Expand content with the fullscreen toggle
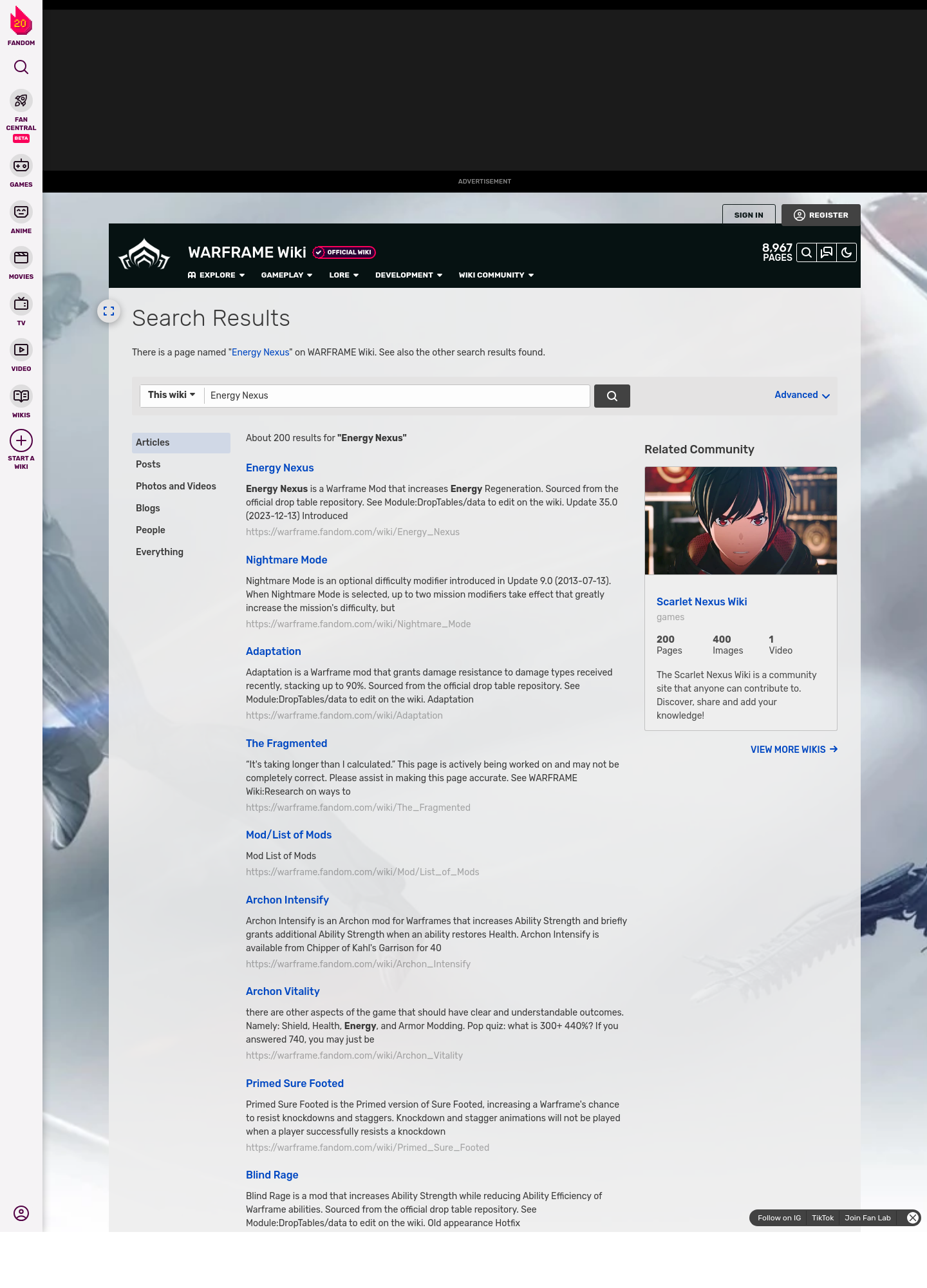The width and height of the screenshot is (927, 1288). (x=109, y=311)
